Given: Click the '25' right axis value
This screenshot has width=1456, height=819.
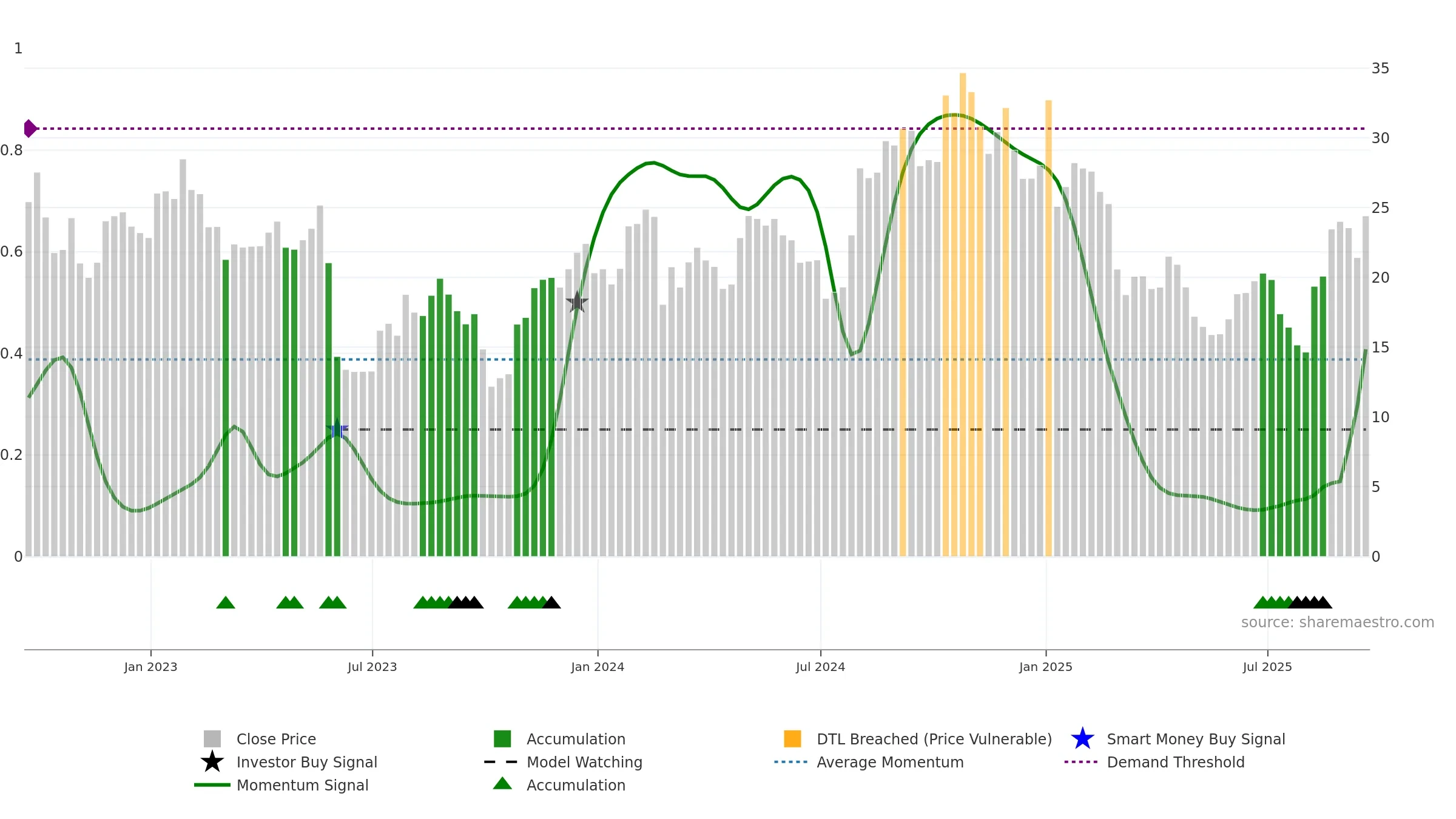Looking at the screenshot, I should coord(1381,207).
